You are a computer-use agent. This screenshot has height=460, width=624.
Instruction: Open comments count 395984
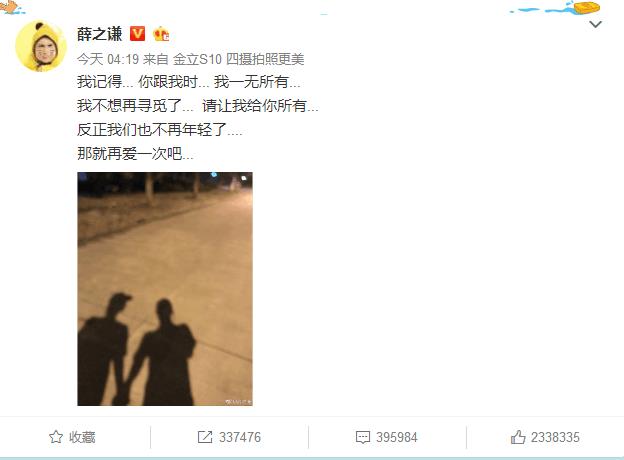tap(397, 437)
